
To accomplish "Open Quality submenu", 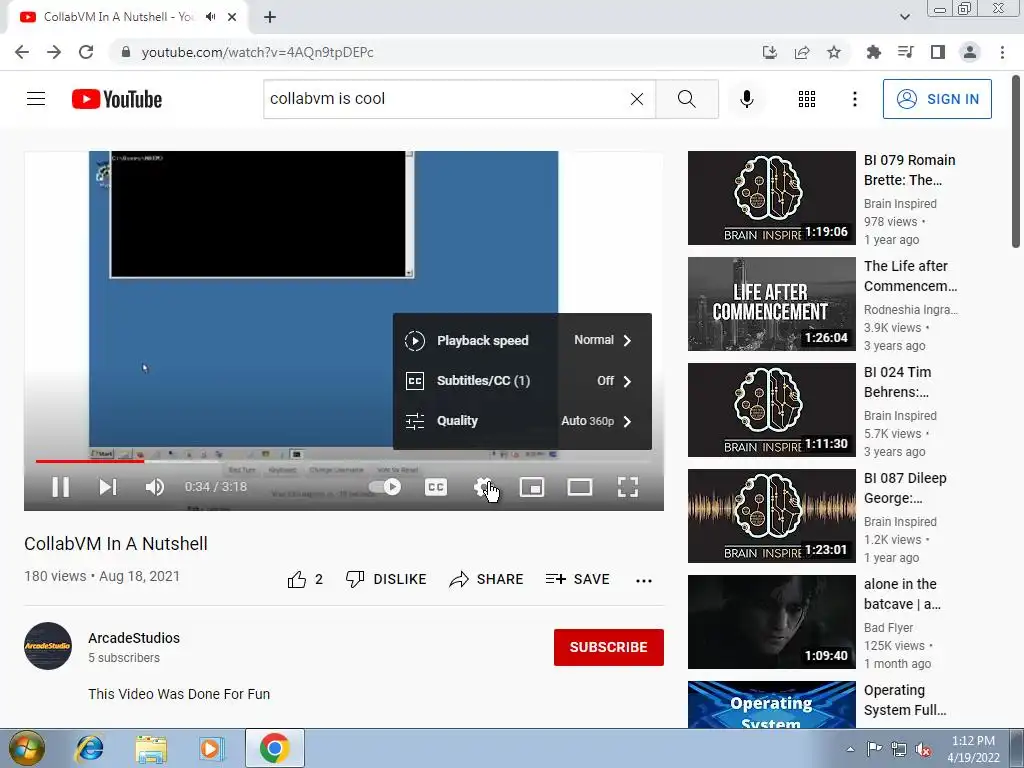I will pos(522,421).
